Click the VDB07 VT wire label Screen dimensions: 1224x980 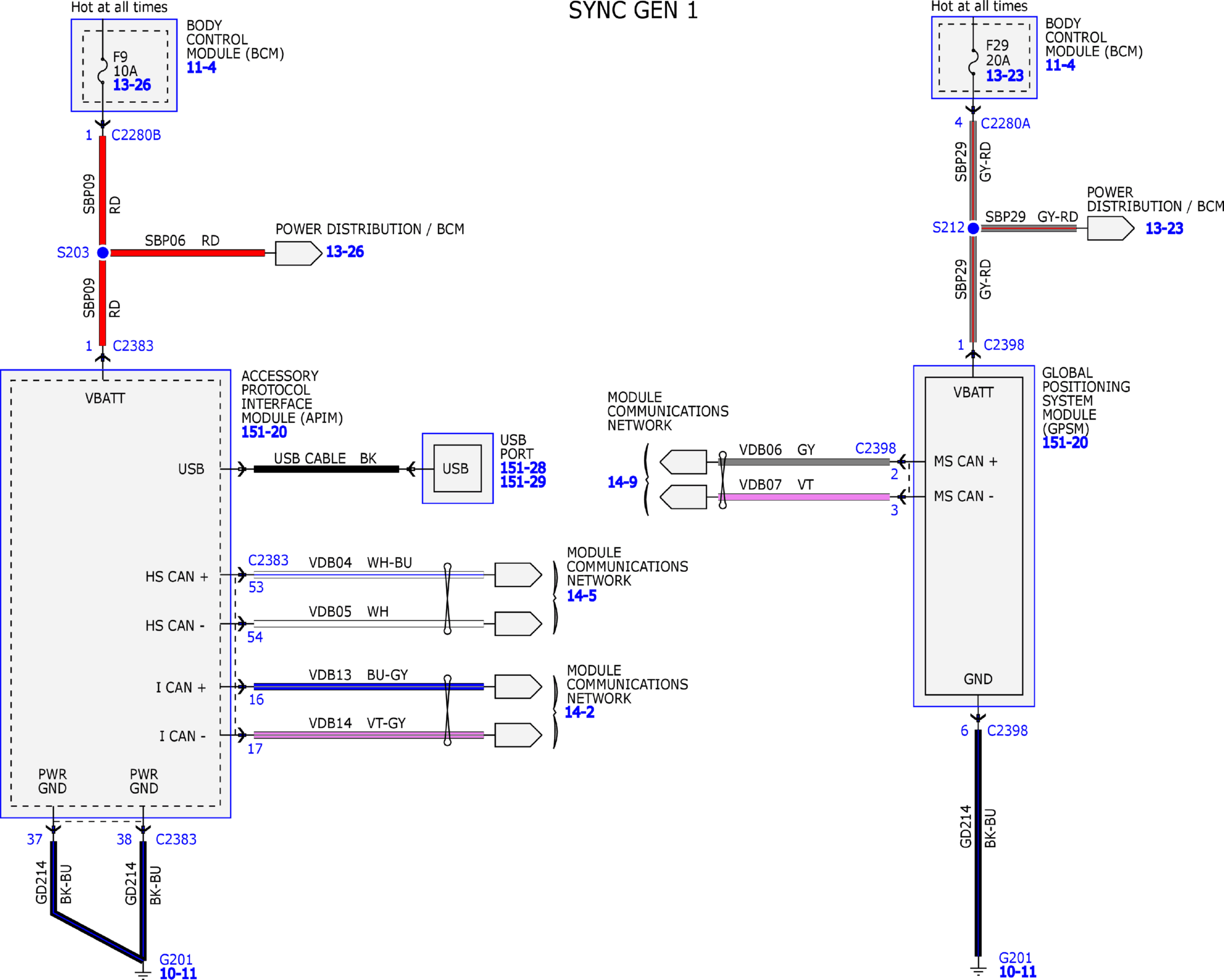776,485
